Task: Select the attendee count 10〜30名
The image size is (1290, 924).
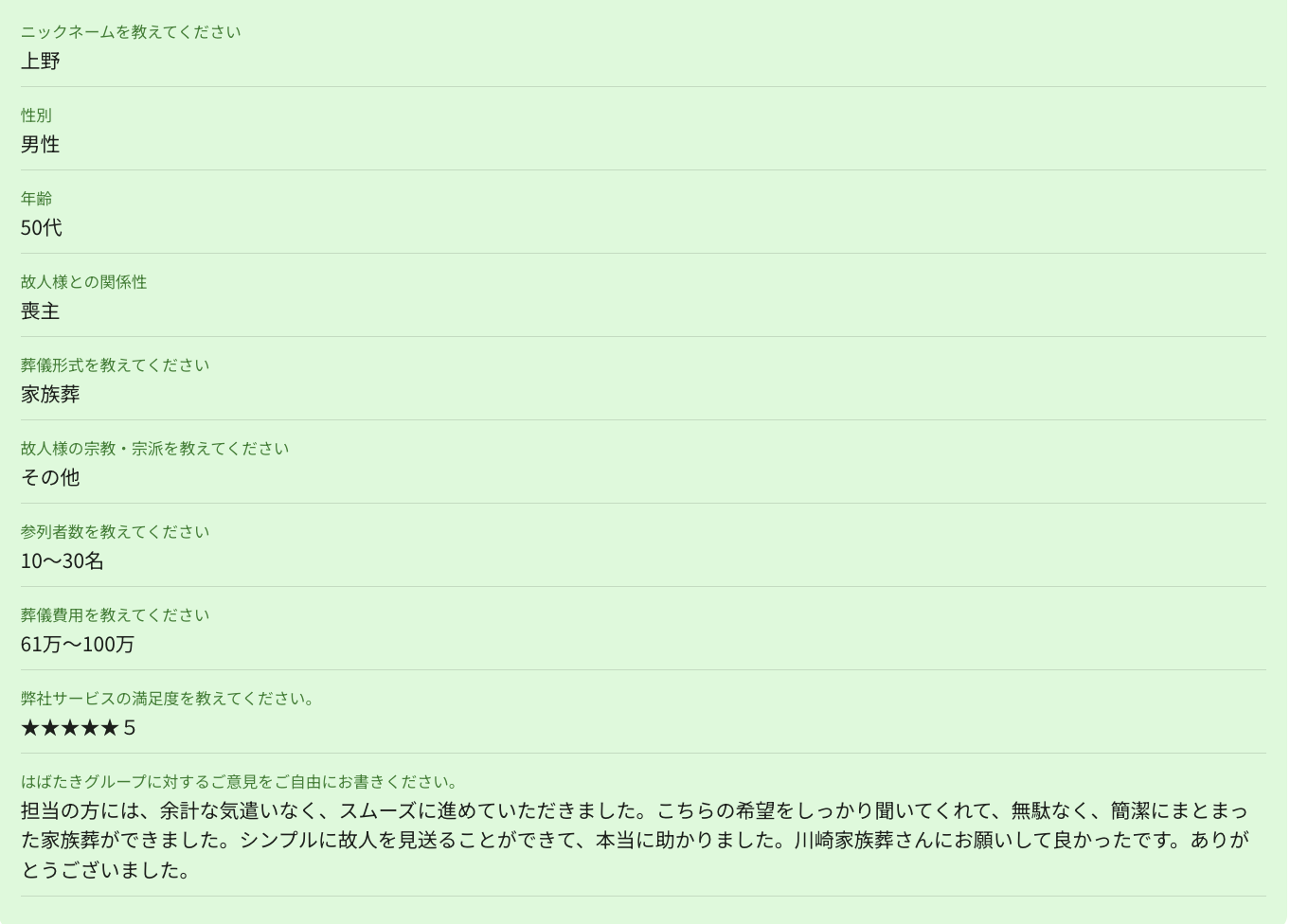Action: coord(63,560)
